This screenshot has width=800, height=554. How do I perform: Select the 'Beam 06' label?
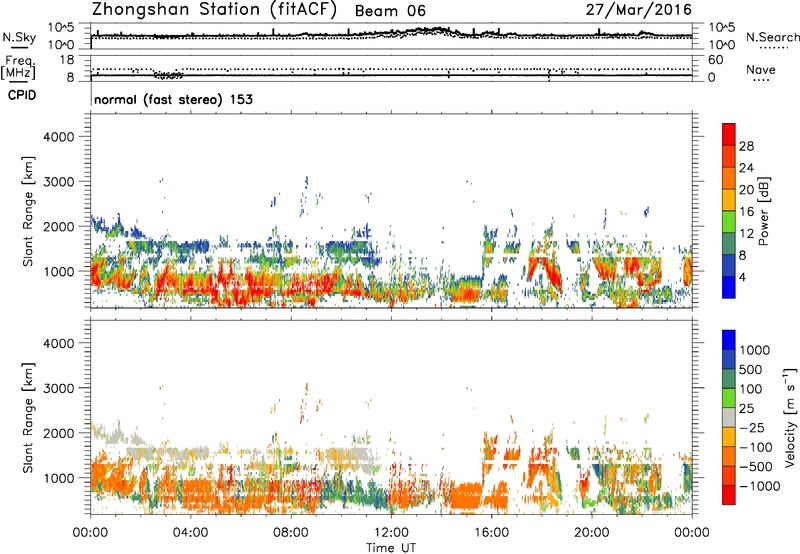click(x=390, y=11)
